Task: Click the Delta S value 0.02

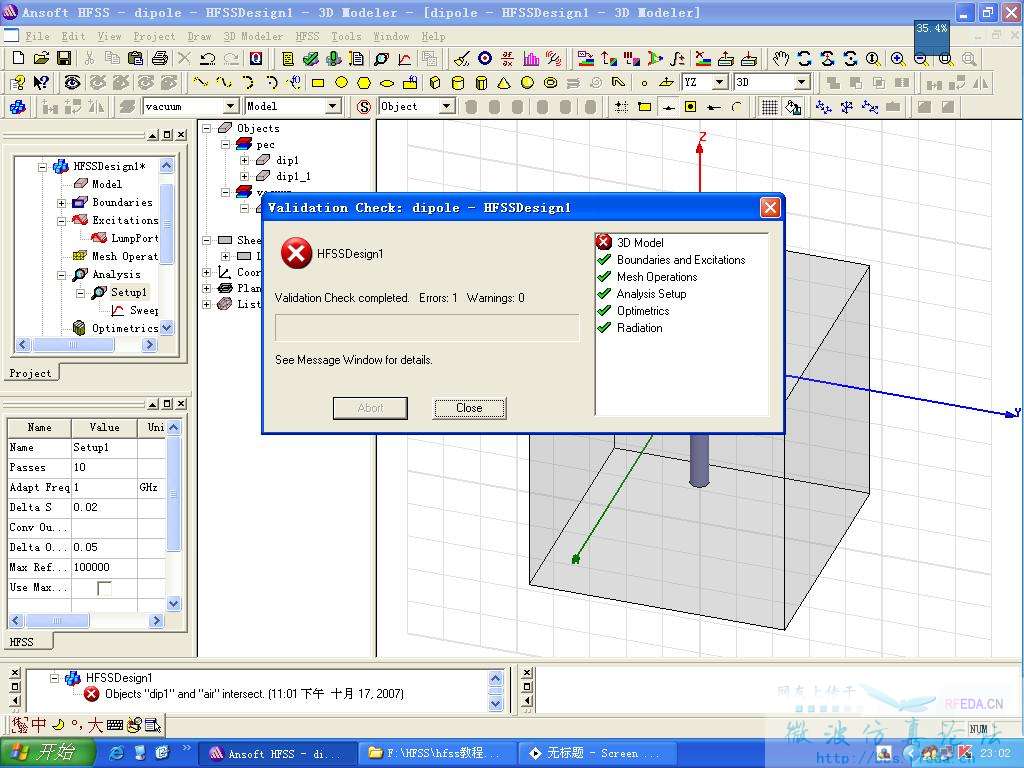Action: point(104,507)
